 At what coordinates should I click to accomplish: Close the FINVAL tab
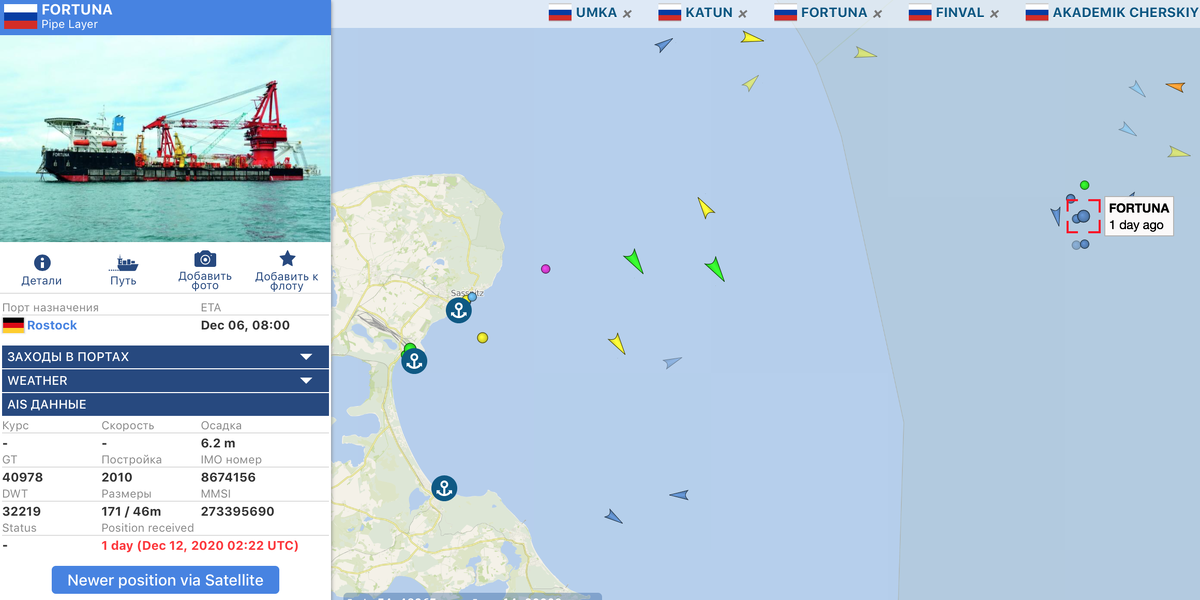[x=994, y=14]
